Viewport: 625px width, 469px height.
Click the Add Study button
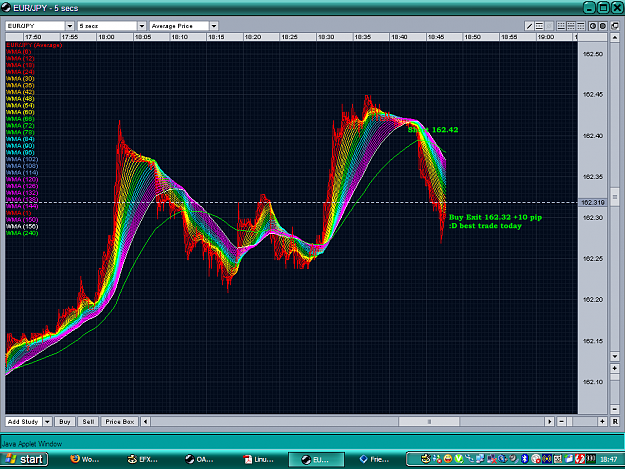[23, 422]
